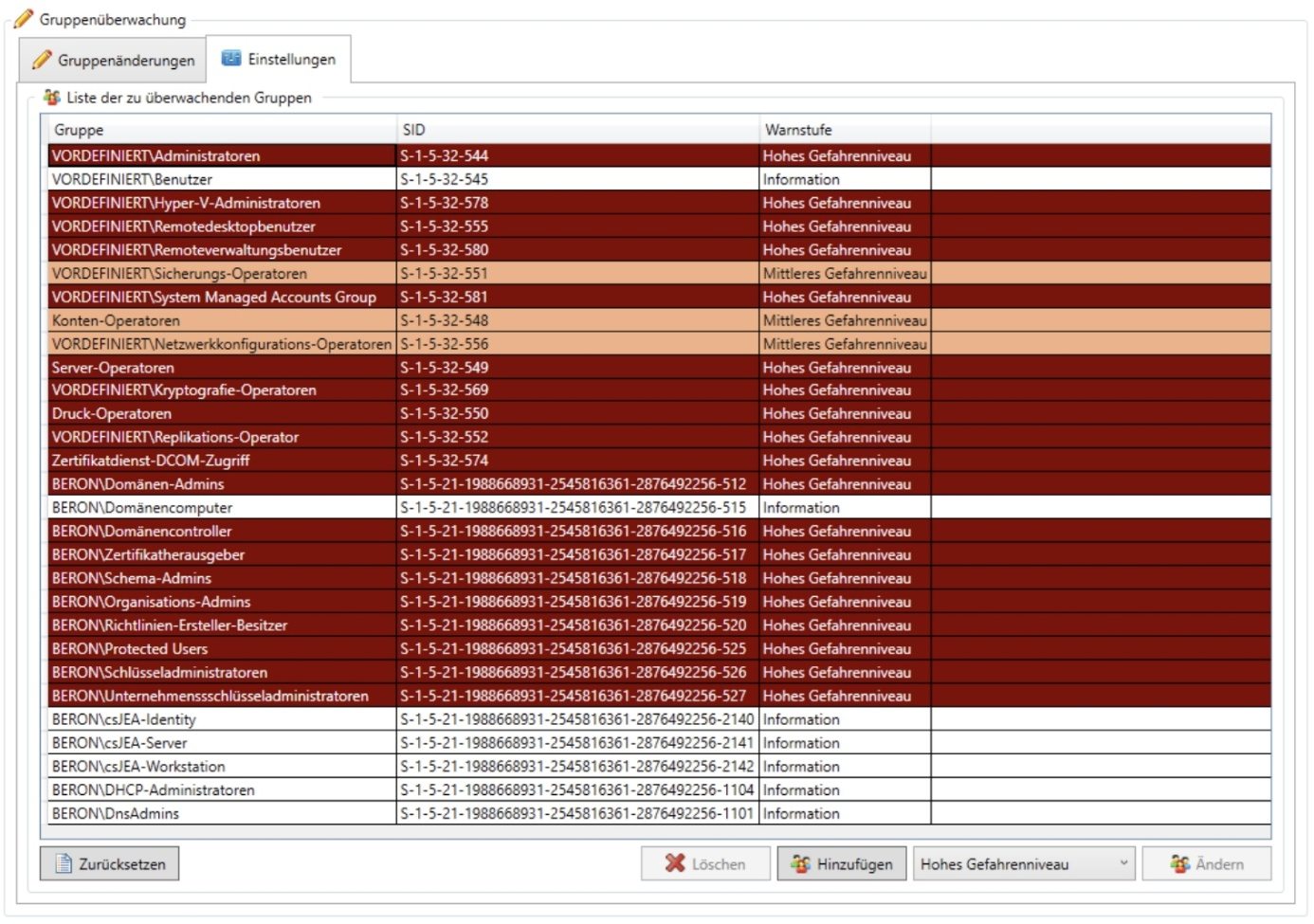Image resolution: width=1314 pixels, height=924 pixels.
Task: Click the users icon on Ändern button
Action: [x=1179, y=863]
